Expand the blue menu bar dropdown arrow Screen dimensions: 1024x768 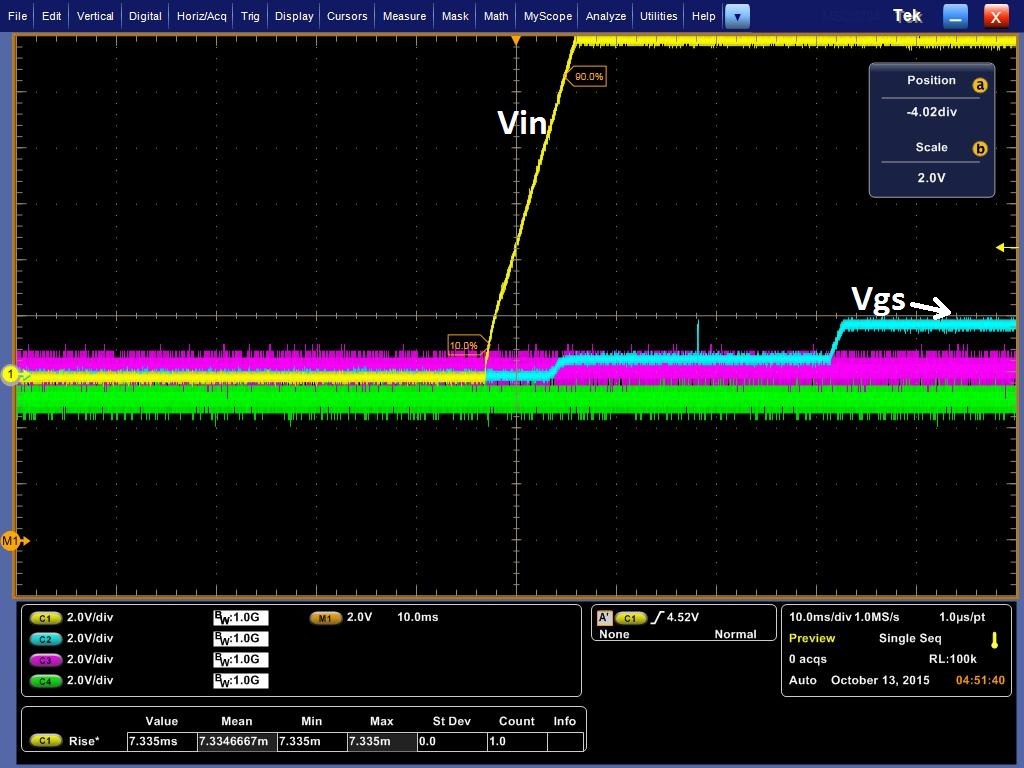pos(737,17)
